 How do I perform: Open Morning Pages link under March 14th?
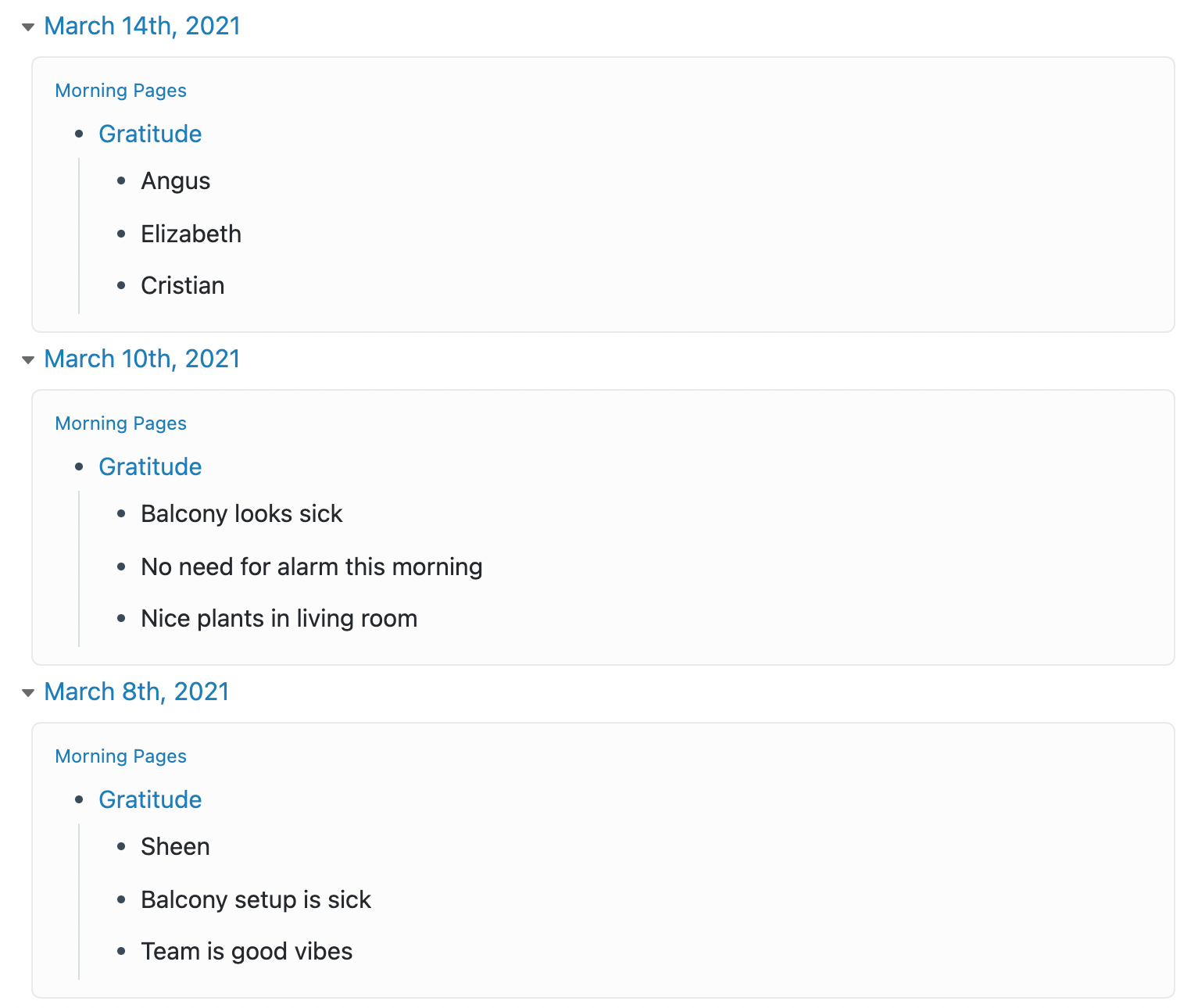click(x=121, y=91)
